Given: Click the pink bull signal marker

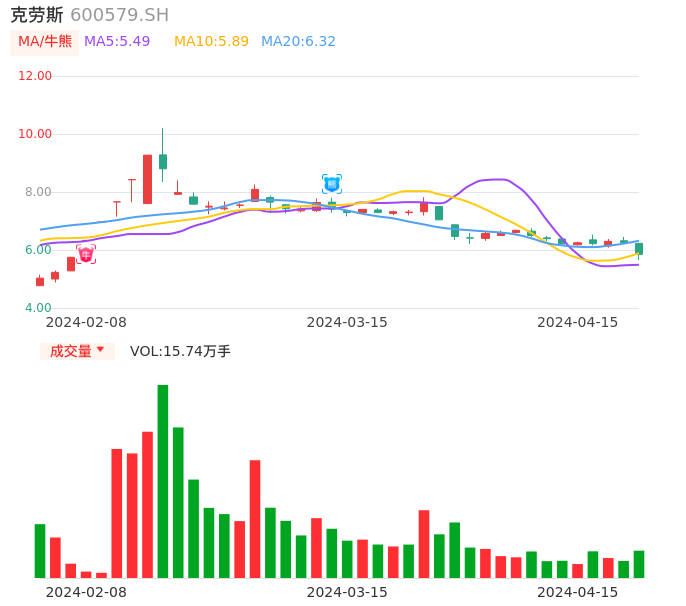Looking at the screenshot, I should [86, 254].
